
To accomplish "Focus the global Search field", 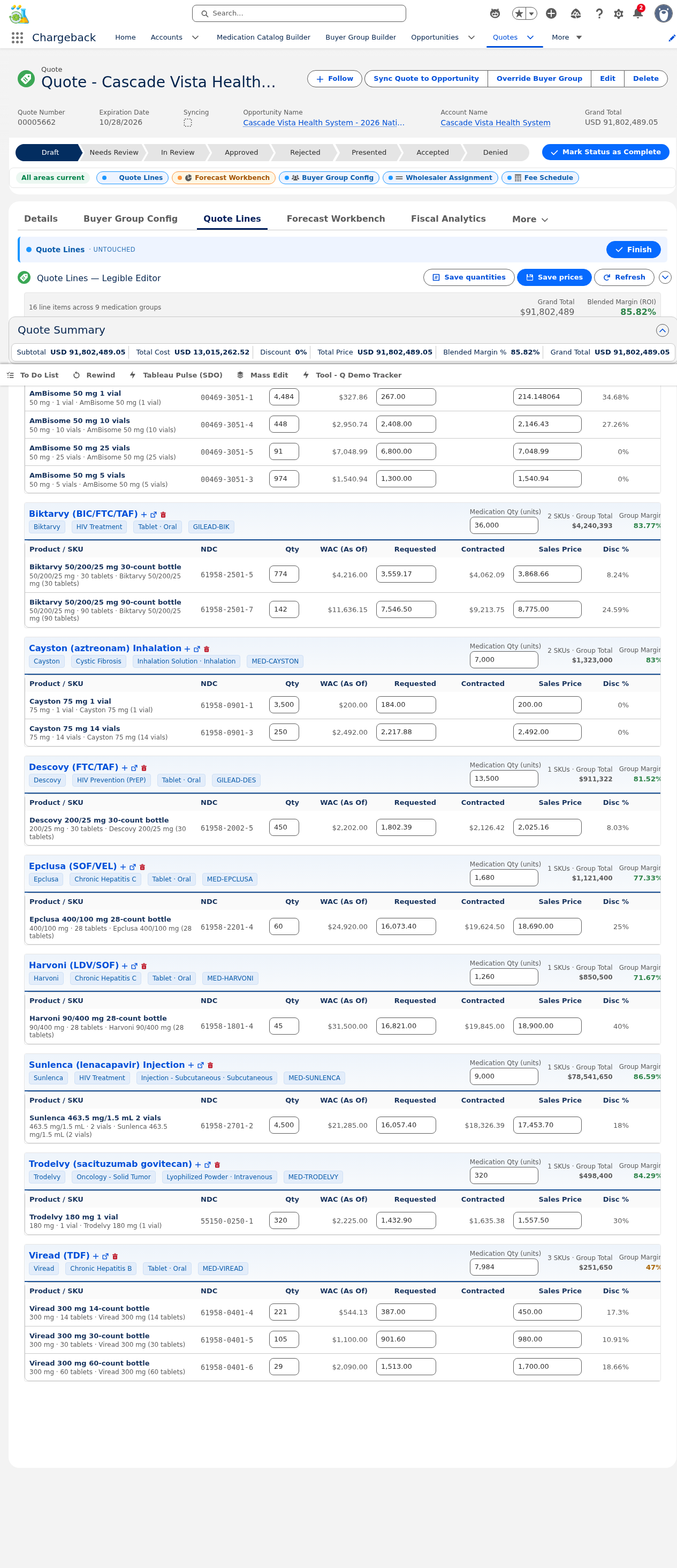I will [299, 13].
